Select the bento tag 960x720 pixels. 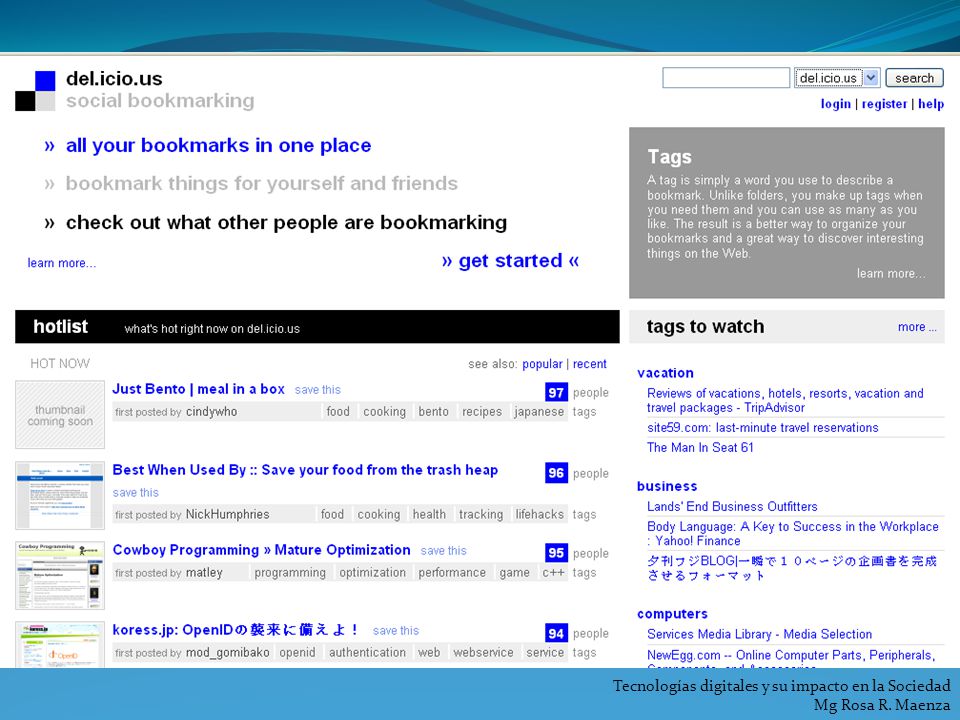(x=433, y=412)
